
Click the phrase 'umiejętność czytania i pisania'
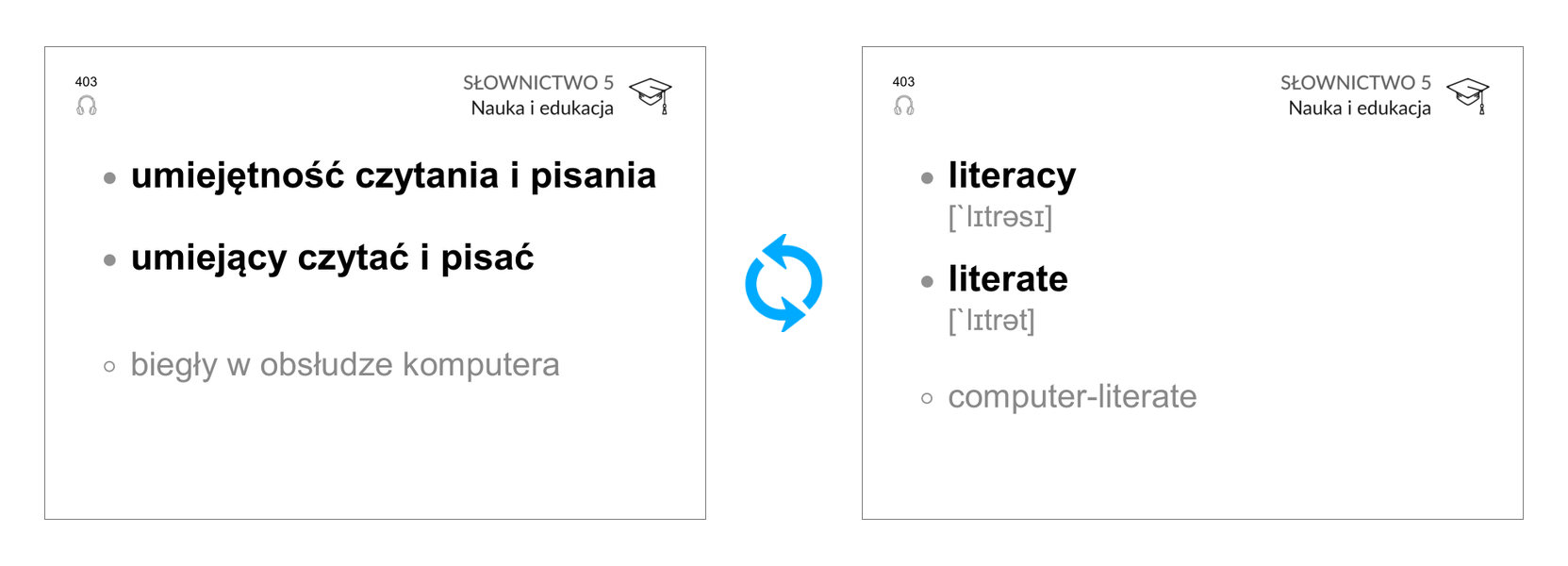click(x=393, y=175)
